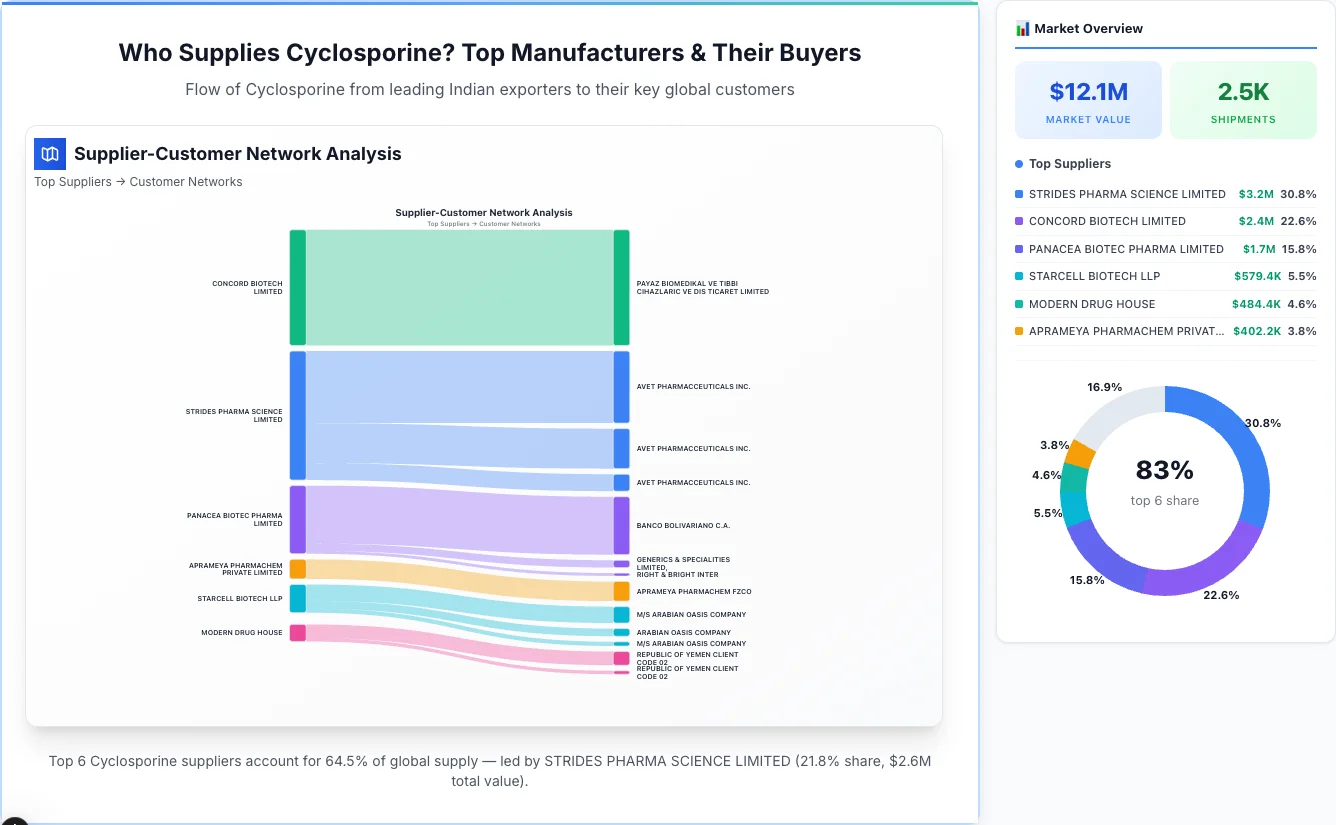Click the $12.1M Market Value card
Screen dimensions: 1336x825
point(1088,99)
